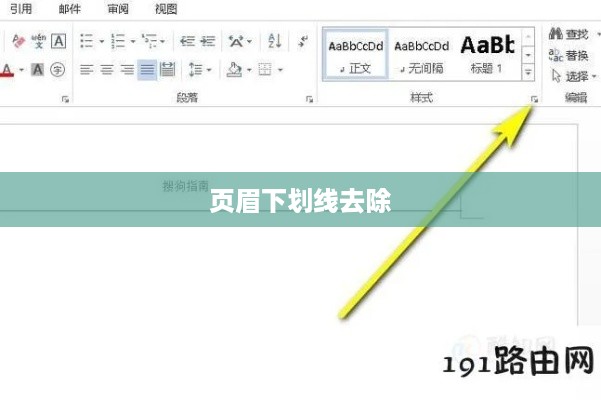Viewport: 601px width, 400px height.
Task: Expand the borders dropdown arrow
Action: click(x=280, y=70)
